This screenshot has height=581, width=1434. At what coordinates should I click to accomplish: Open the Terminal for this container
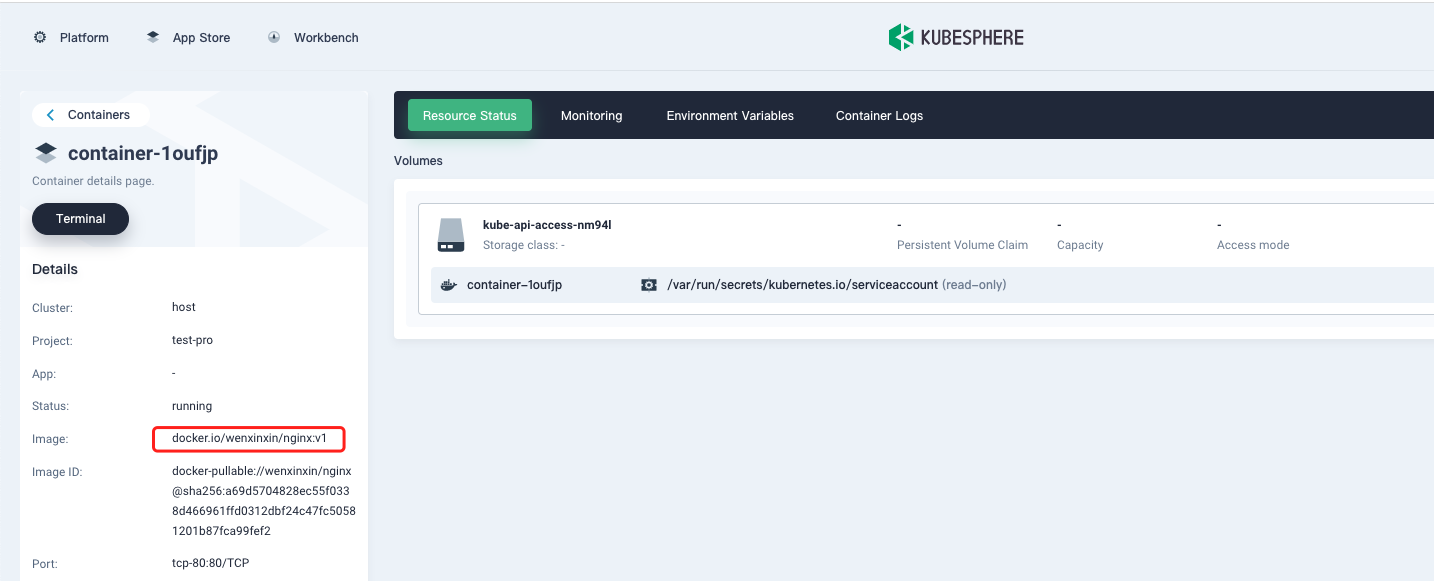click(x=80, y=218)
